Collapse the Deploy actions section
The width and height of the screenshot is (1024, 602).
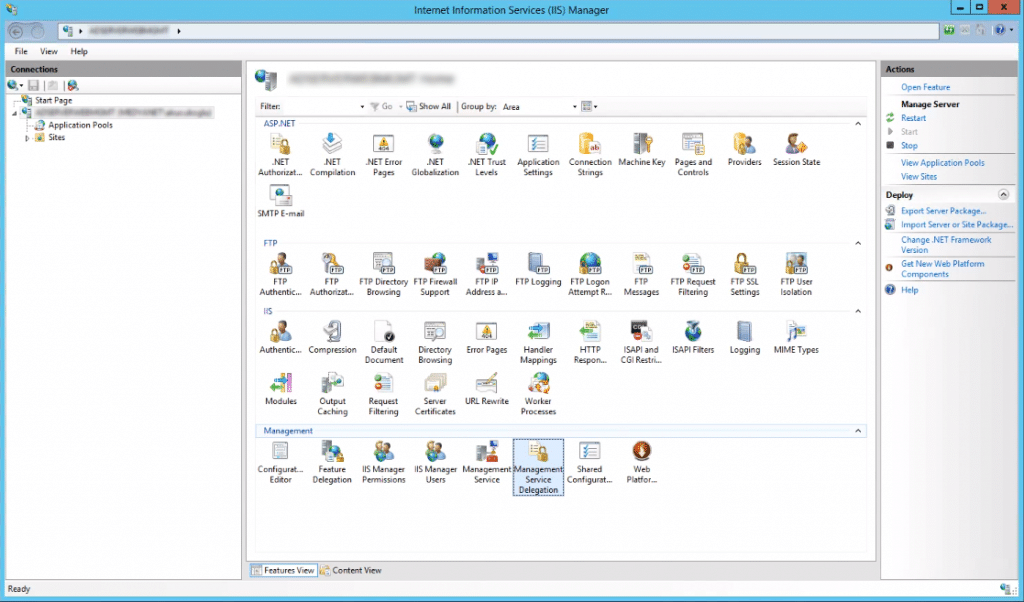pos(1003,195)
